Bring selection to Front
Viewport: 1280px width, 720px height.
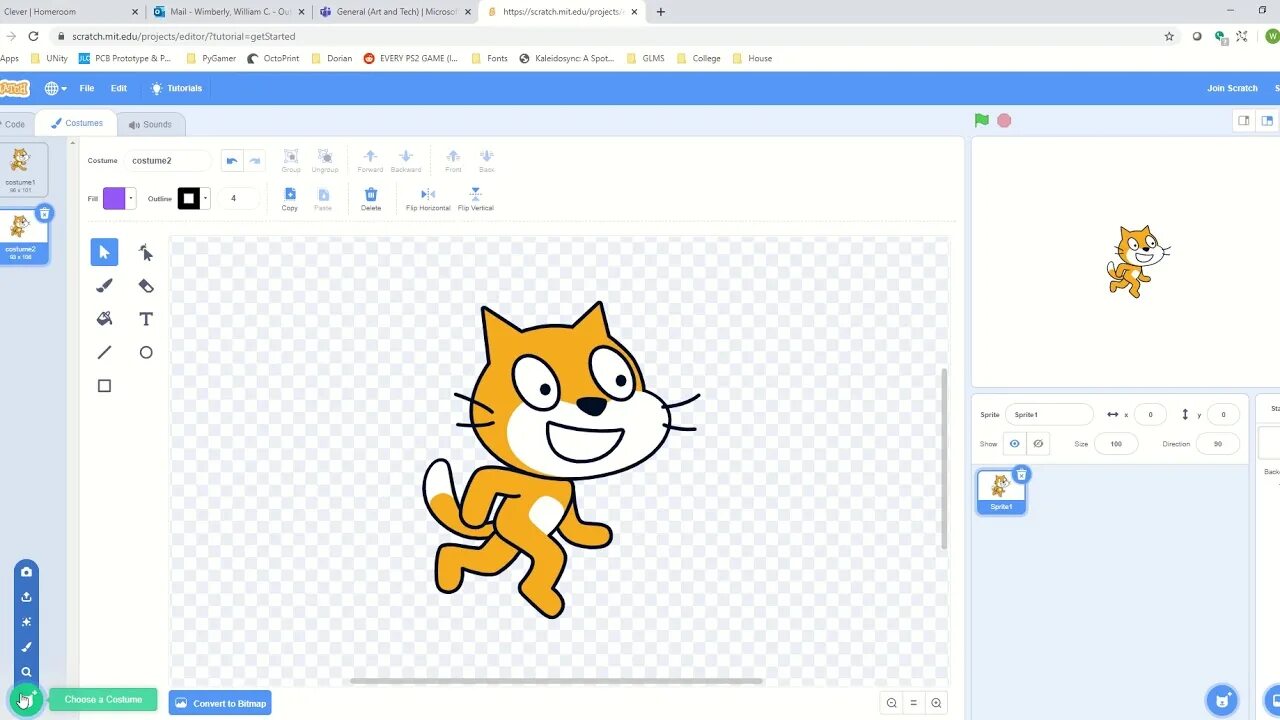[x=453, y=161]
